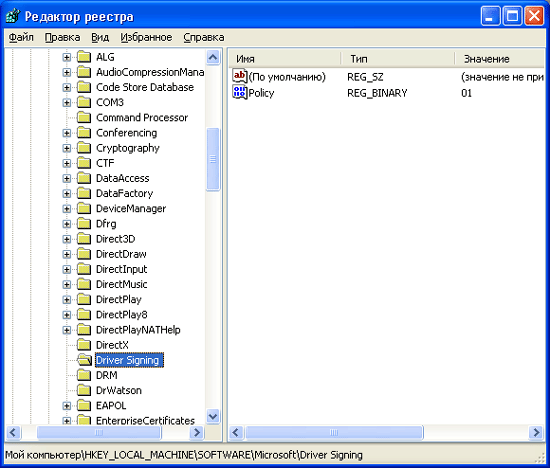
Task: Click the folder icon beside DrWatson
Action: pos(84,390)
